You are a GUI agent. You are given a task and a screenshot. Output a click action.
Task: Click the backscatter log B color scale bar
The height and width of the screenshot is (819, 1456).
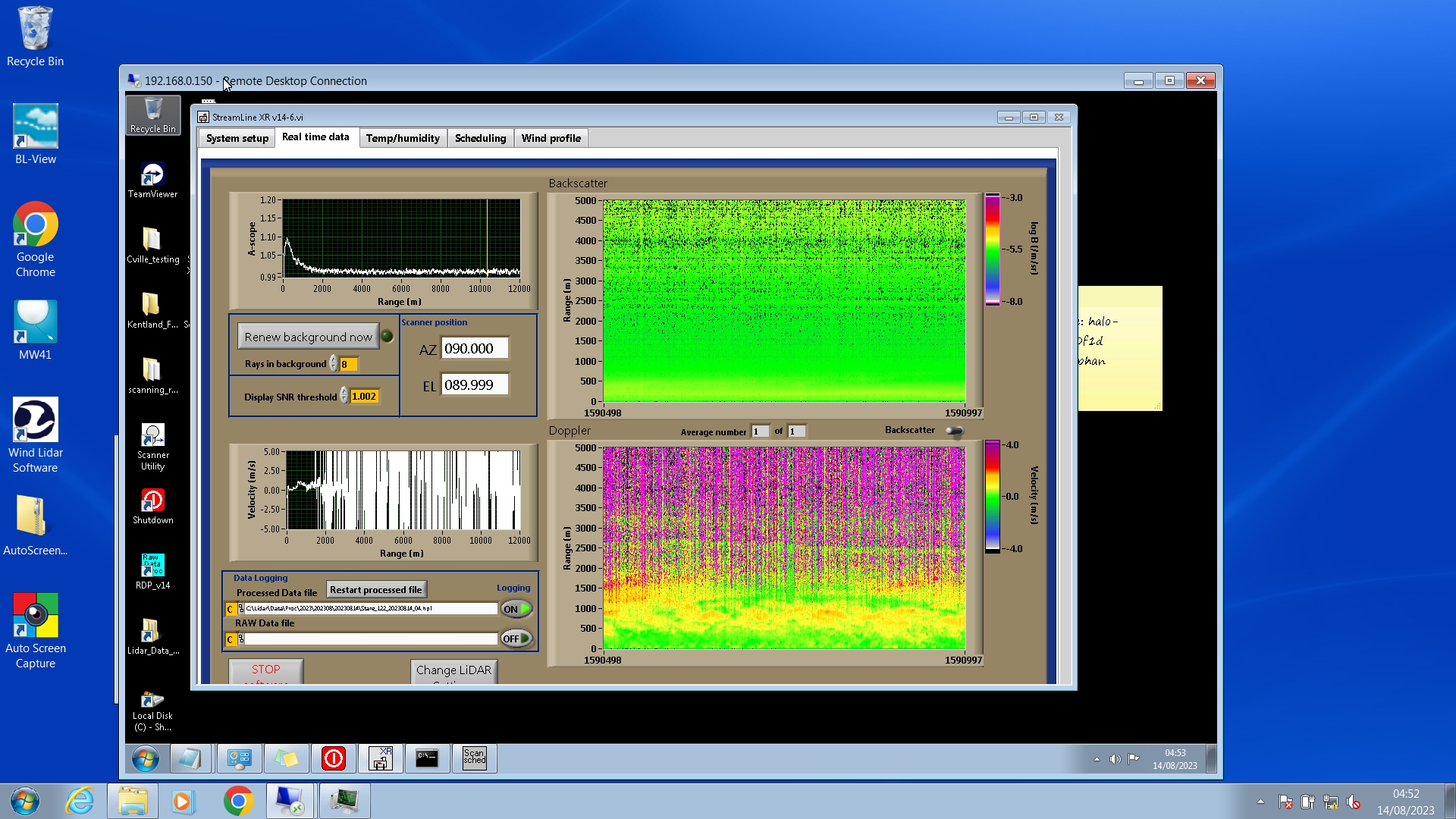click(x=992, y=249)
